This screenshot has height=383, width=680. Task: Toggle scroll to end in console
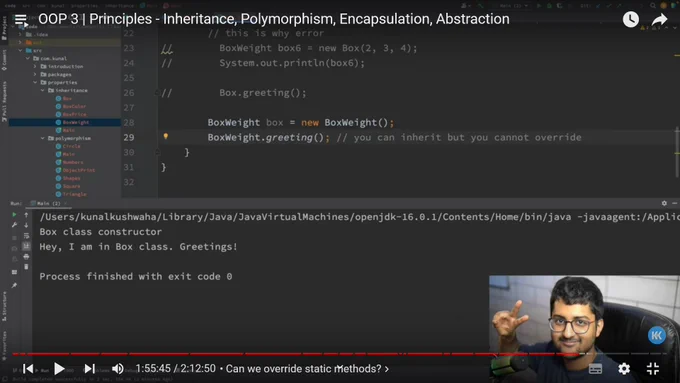26,246
